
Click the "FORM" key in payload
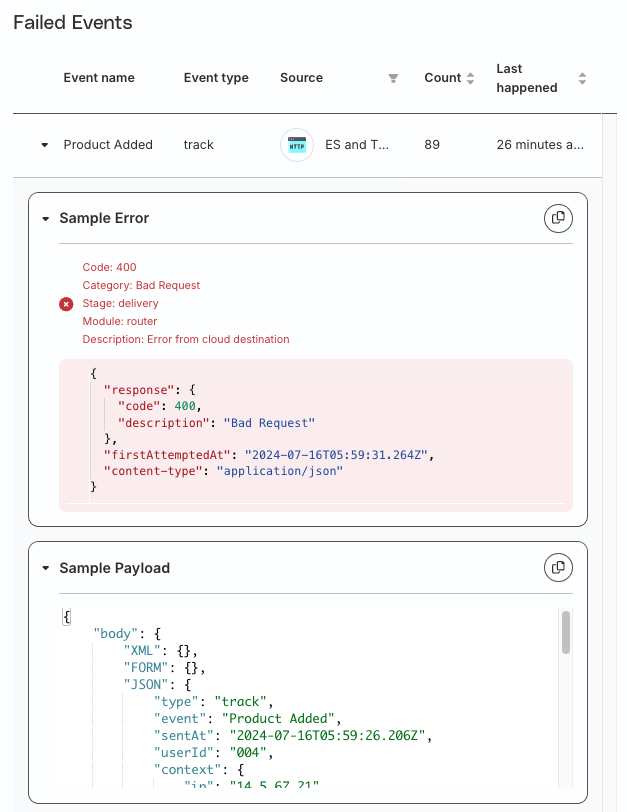point(146,668)
